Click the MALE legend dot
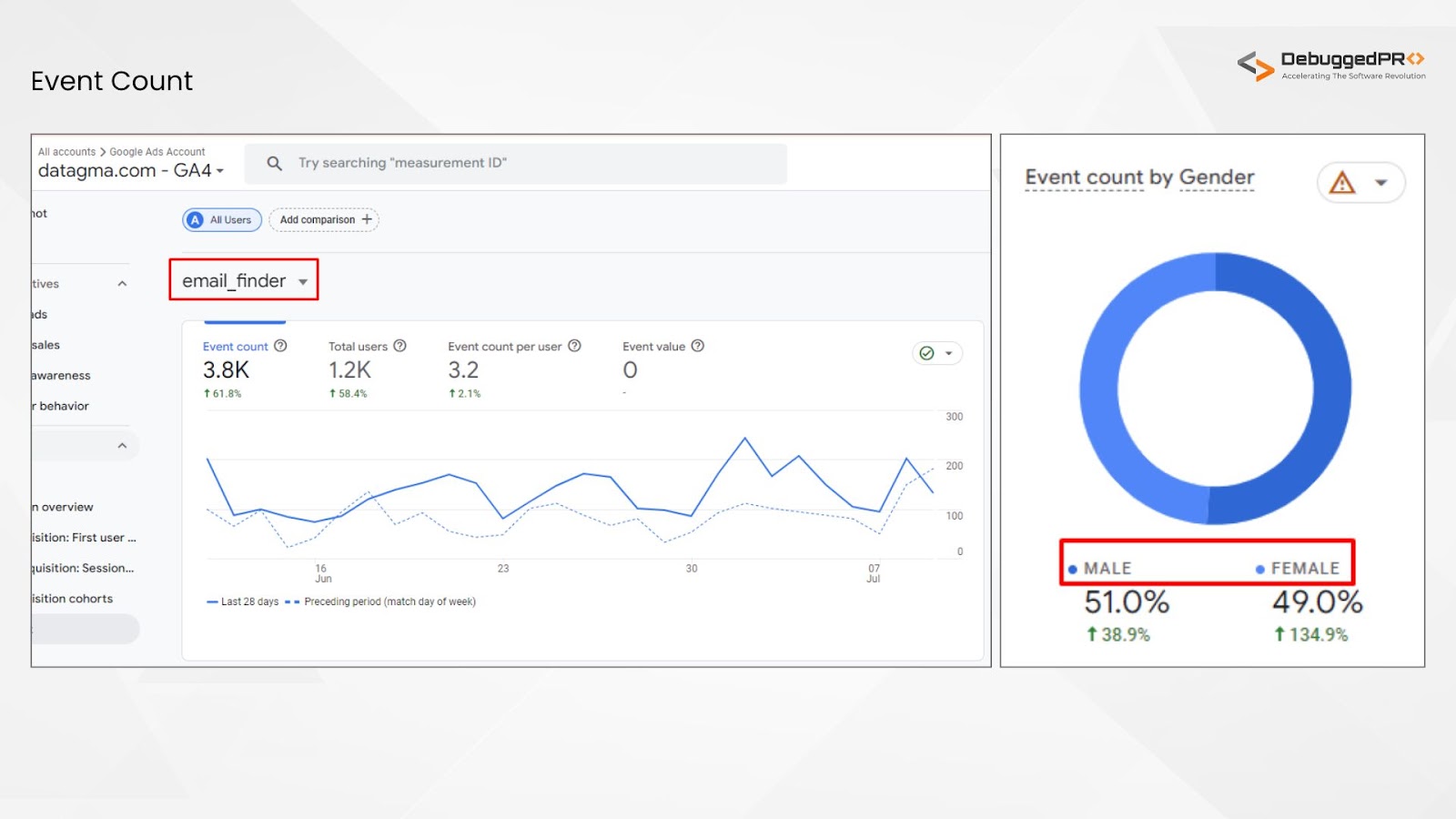The height and width of the screenshot is (819, 1456). point(1072,570)
